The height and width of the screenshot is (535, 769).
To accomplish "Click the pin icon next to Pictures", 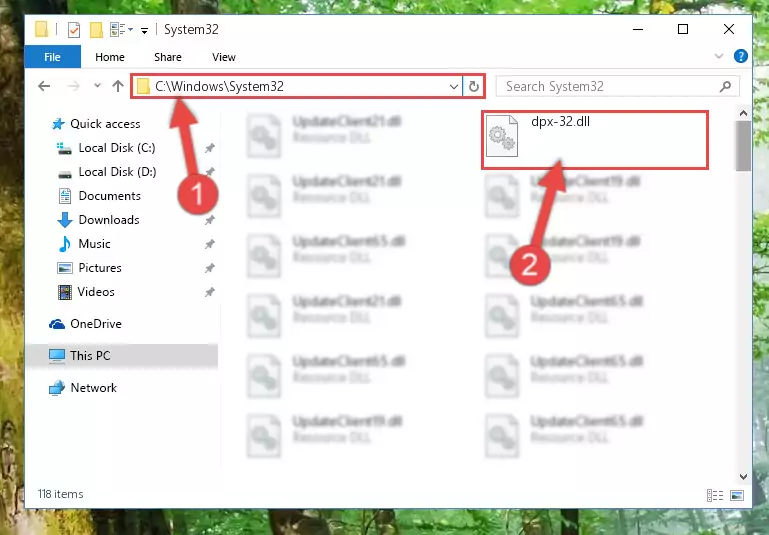I will 209,268.
